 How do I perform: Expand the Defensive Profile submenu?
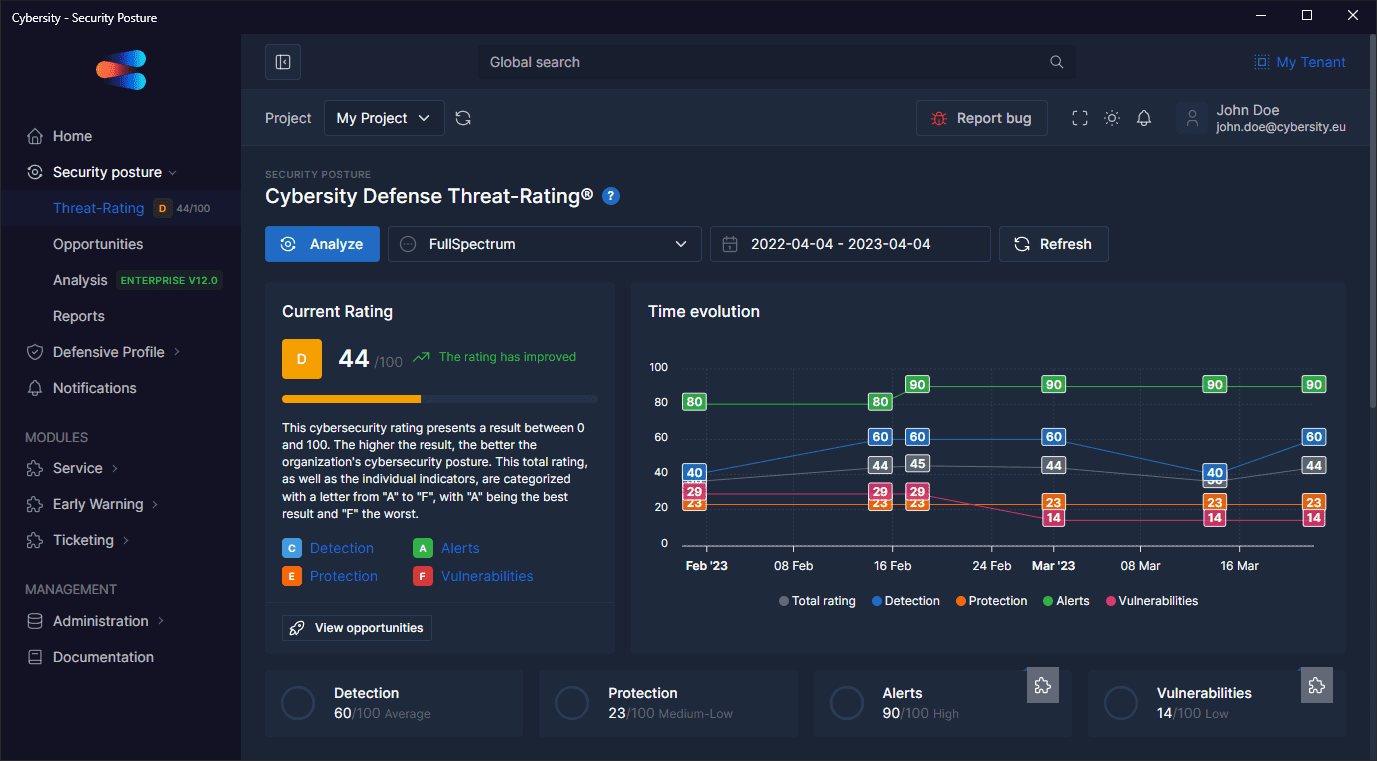(177, 352)
